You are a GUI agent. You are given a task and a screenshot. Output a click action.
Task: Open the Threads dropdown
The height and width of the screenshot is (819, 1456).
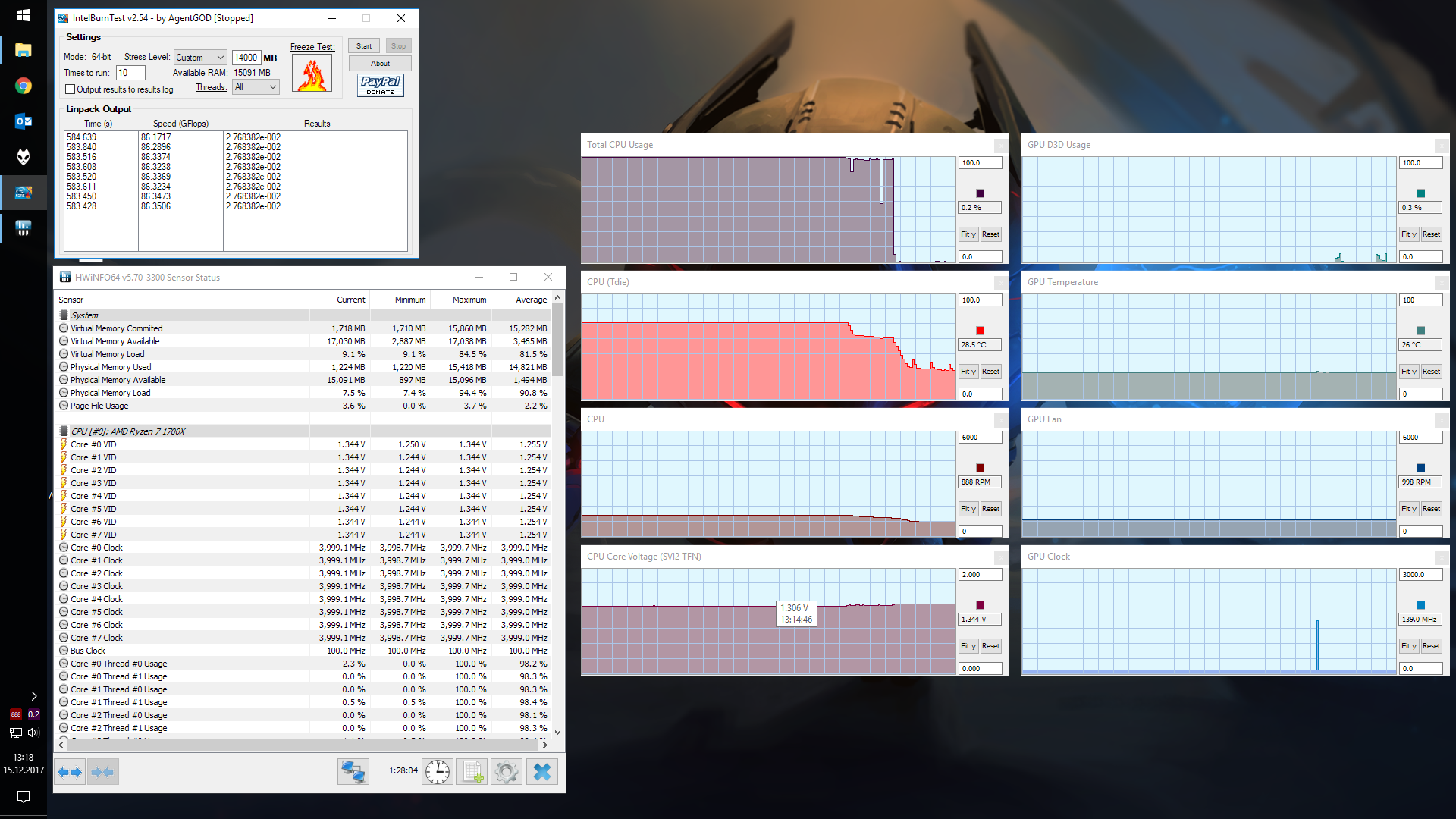click(256, 87)
